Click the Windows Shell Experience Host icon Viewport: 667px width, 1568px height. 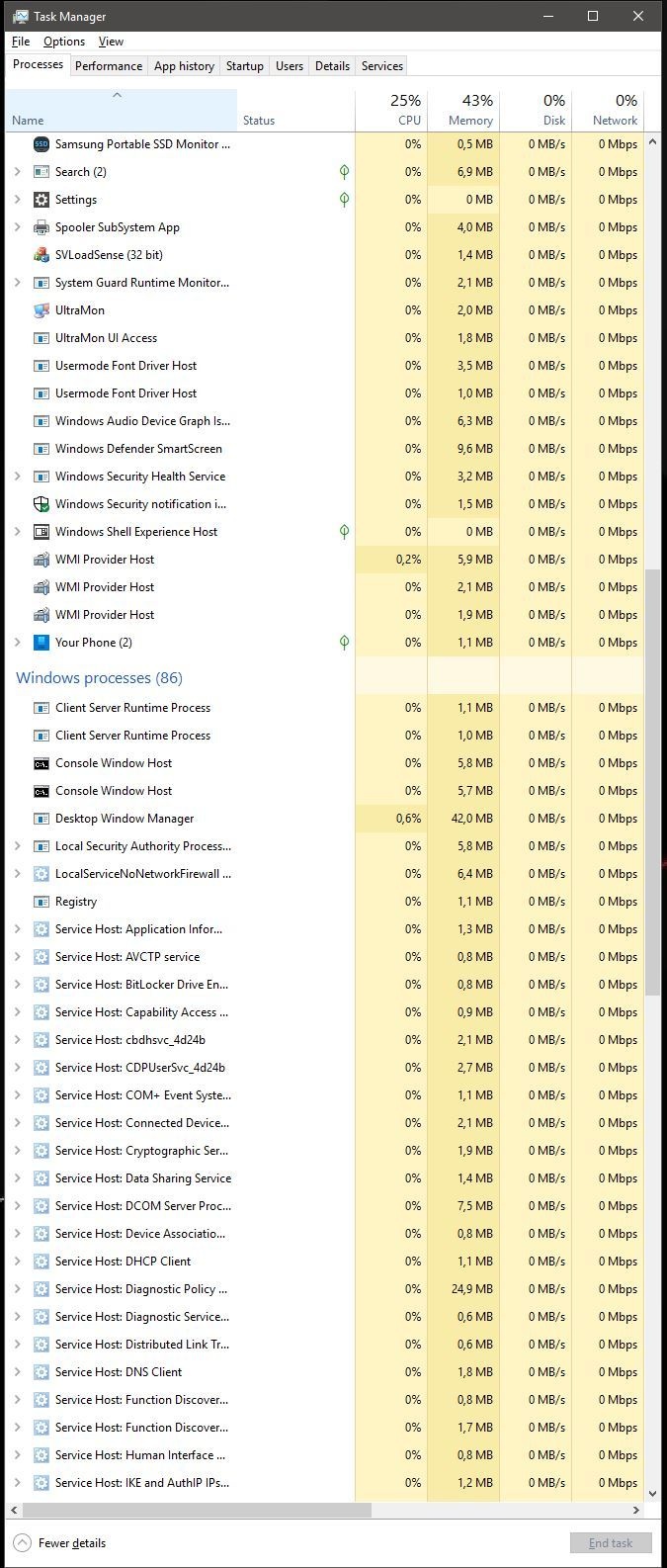(x=42, y=531)
